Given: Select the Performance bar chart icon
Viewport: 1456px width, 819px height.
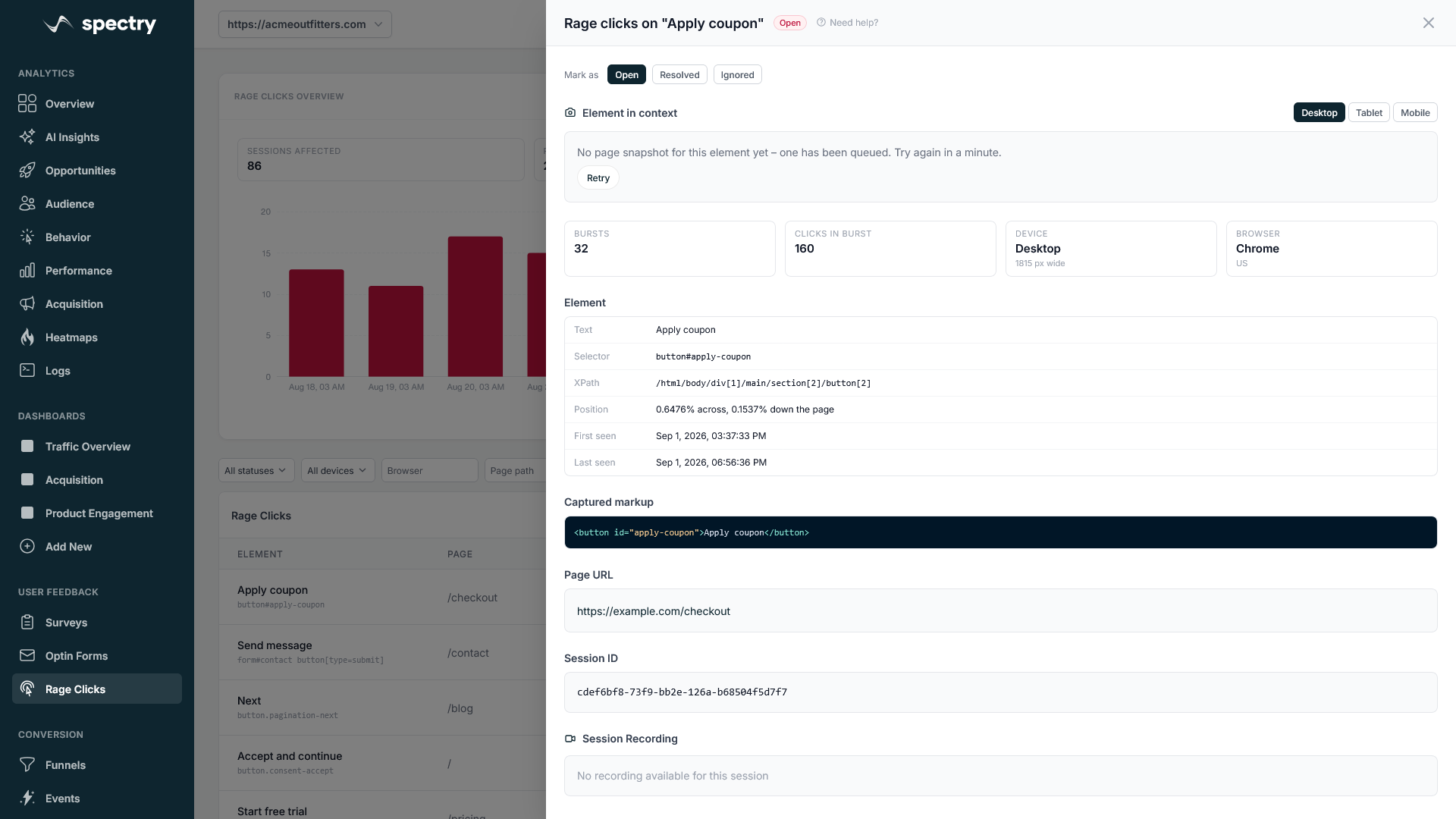Looking at the screenshot, I should [x=27, y=271].
